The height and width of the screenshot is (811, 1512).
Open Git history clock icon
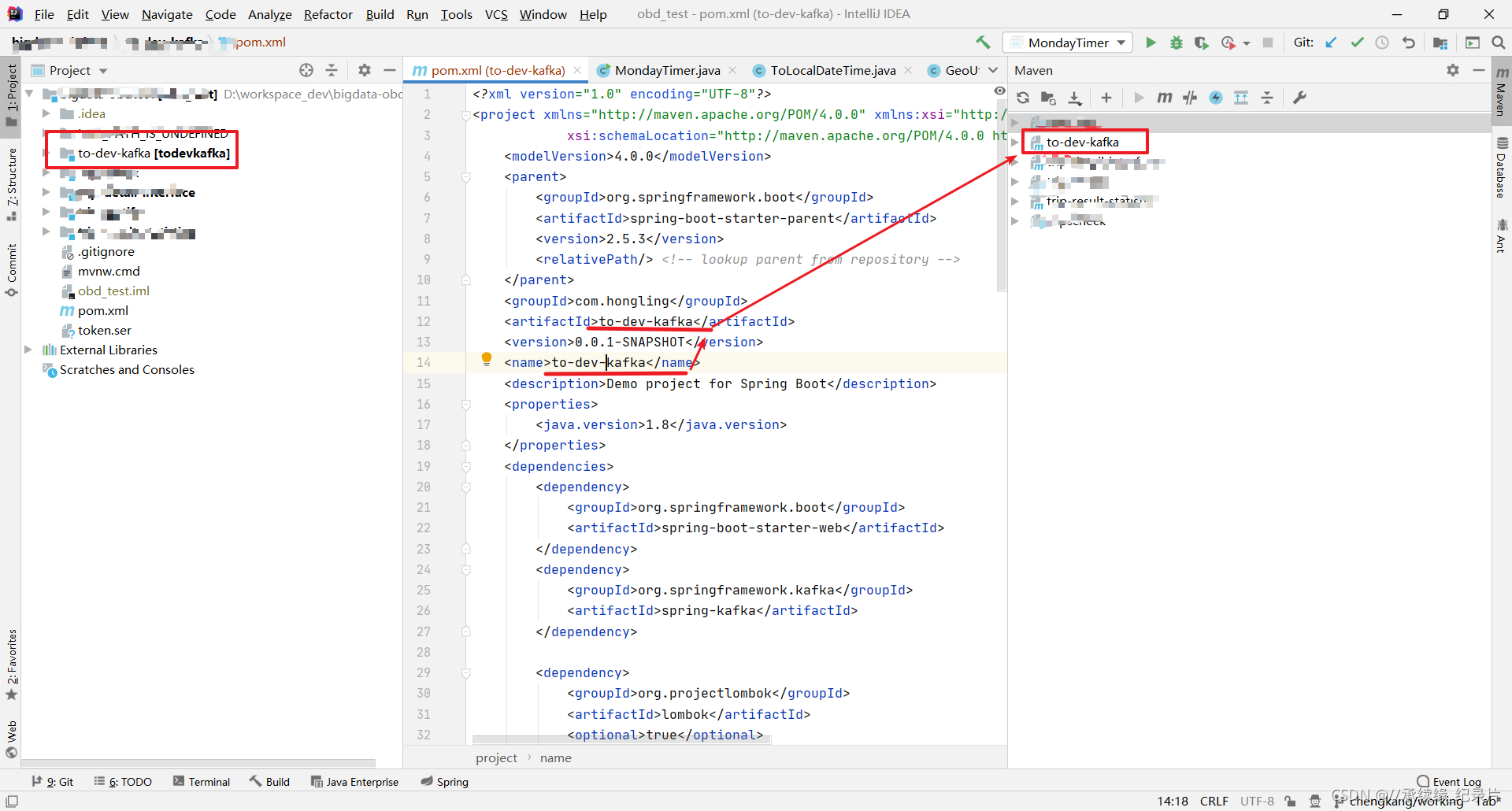(x=1382, y=43)
